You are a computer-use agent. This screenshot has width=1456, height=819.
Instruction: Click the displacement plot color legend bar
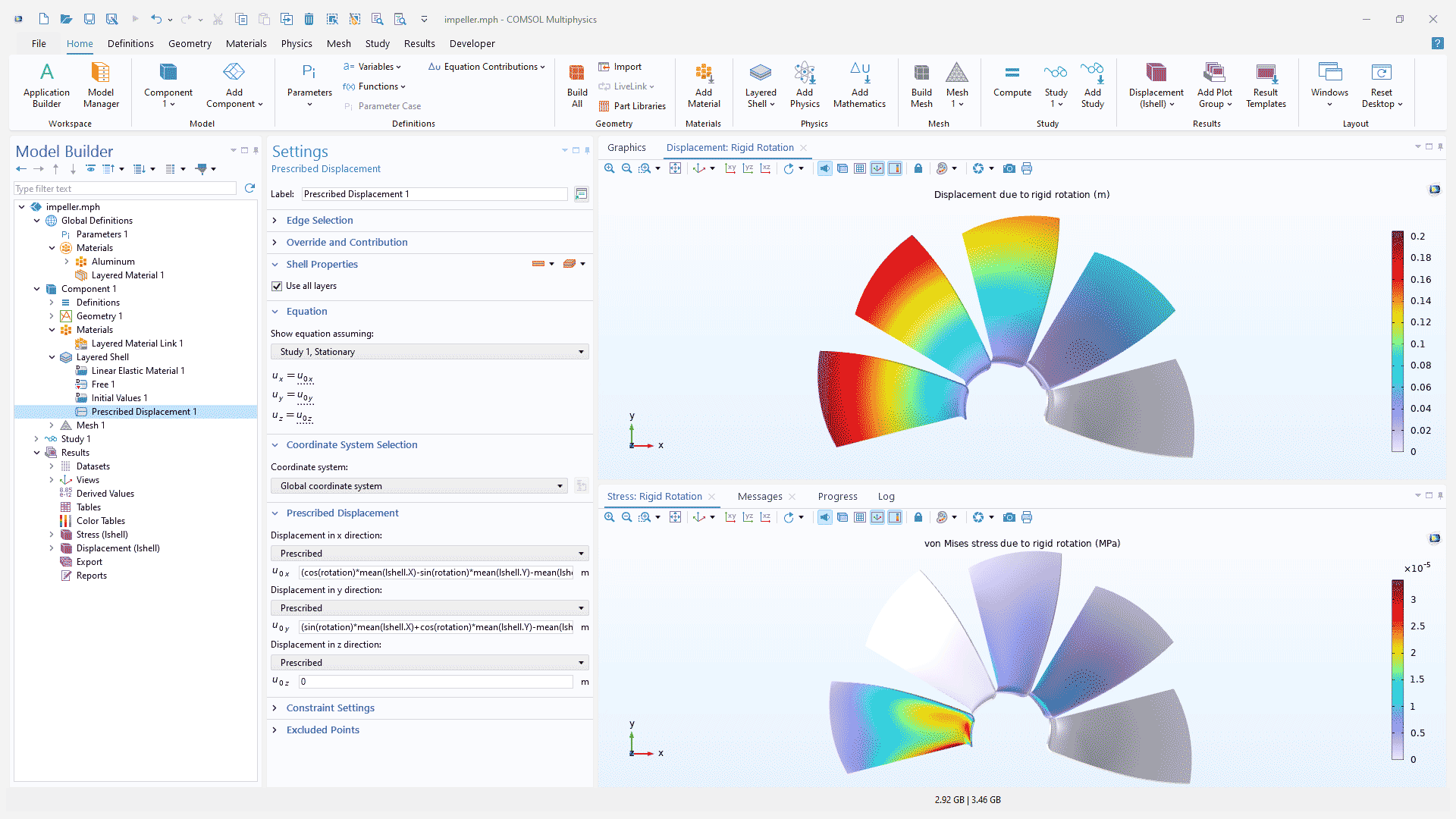click(1397, 341)
